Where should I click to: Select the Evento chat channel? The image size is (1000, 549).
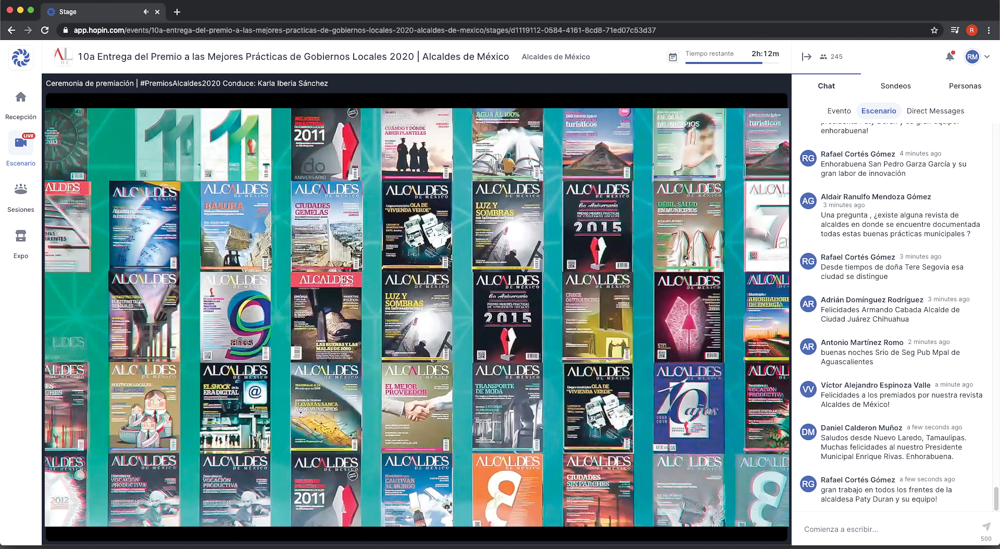(x=839, y=111)
